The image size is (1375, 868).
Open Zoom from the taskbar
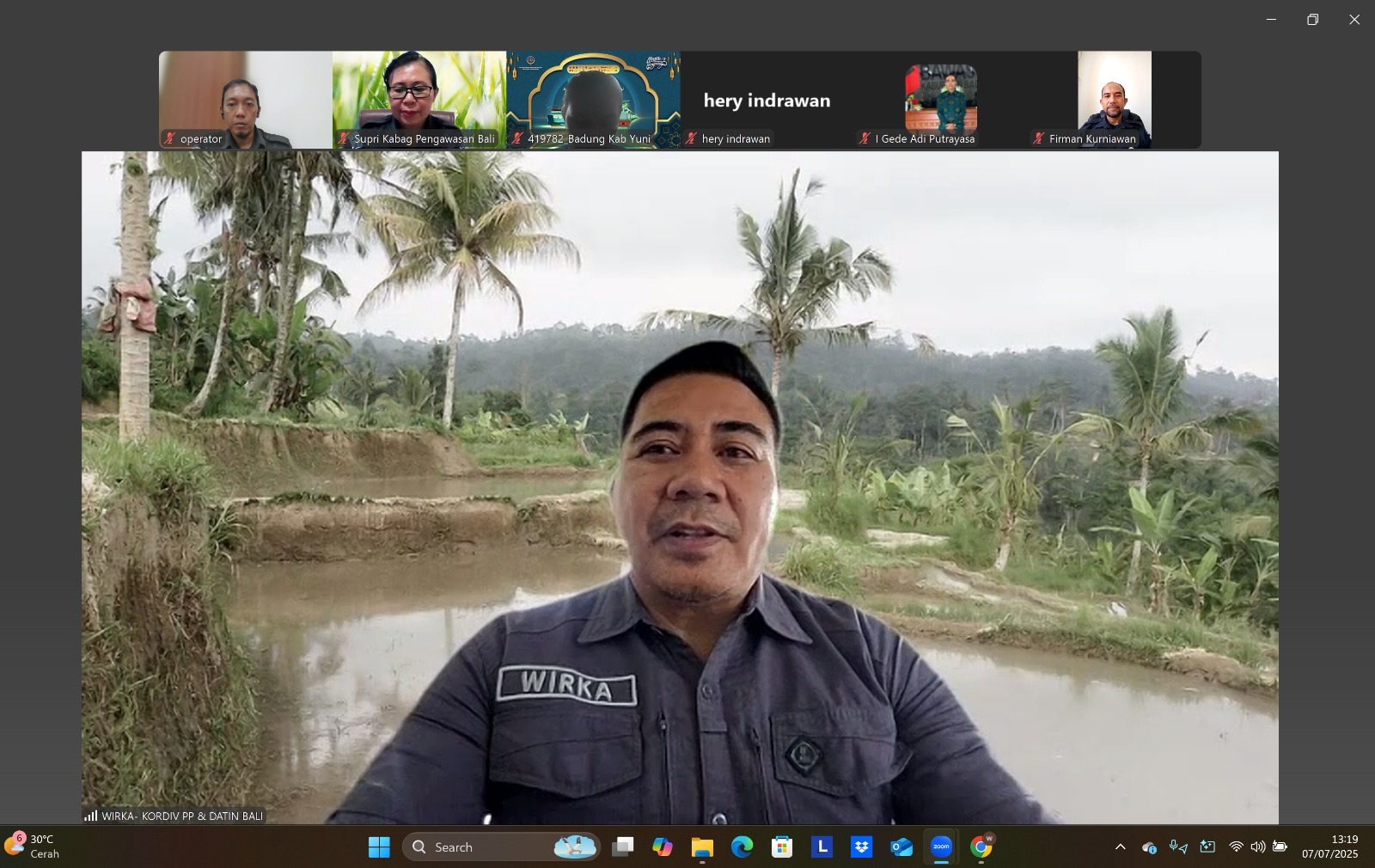[941, 847]
